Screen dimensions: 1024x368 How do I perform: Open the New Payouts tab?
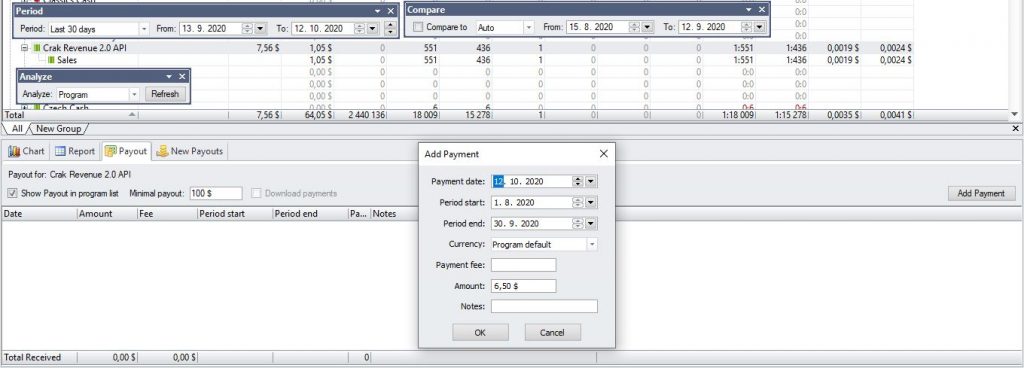[x=189, y=151]
